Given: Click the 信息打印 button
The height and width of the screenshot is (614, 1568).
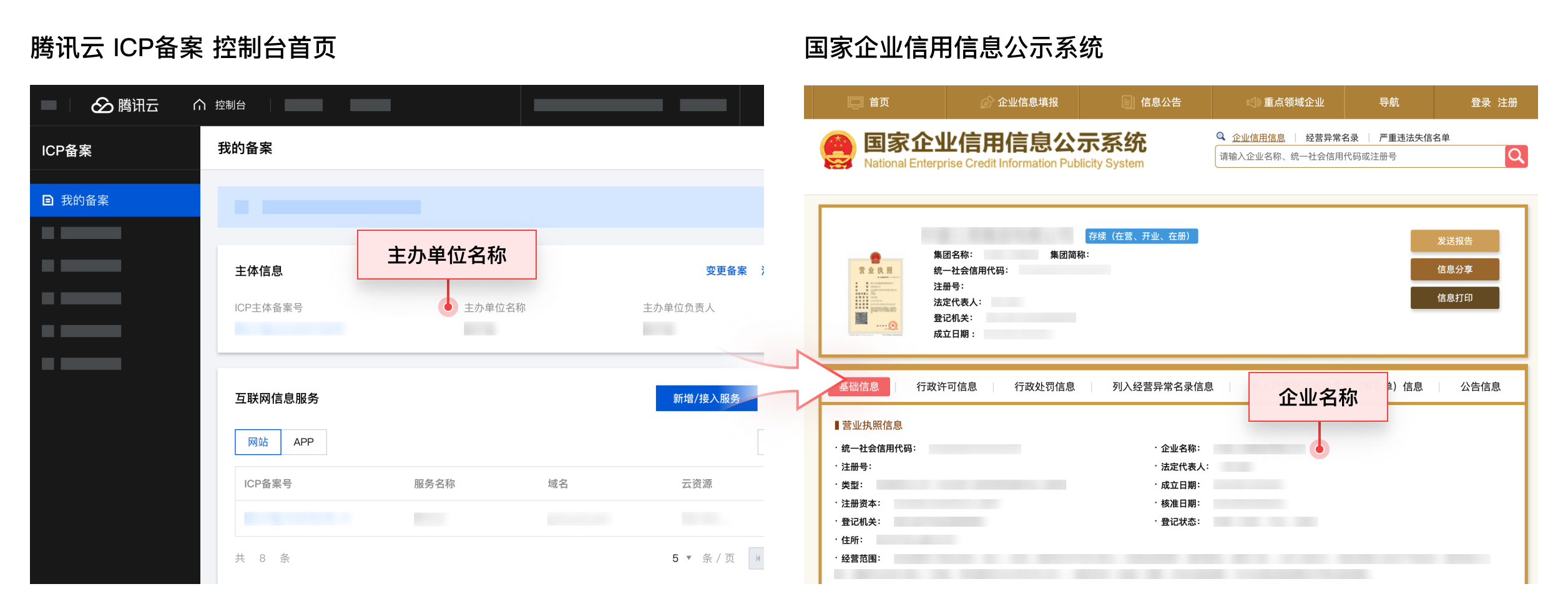Looking at the screenshot, I should 1454,298.
